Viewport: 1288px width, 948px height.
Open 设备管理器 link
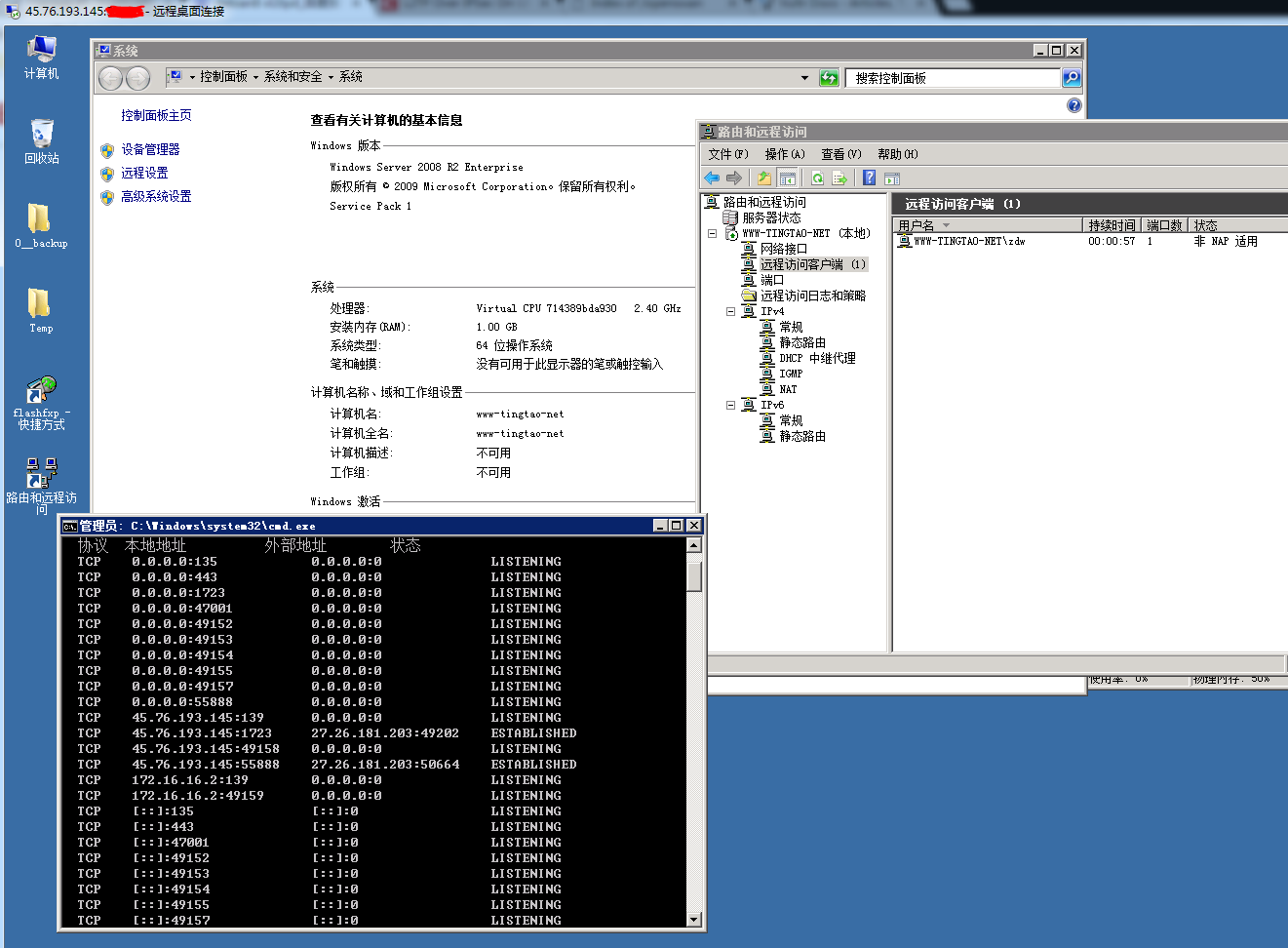[x=150, y=149]
